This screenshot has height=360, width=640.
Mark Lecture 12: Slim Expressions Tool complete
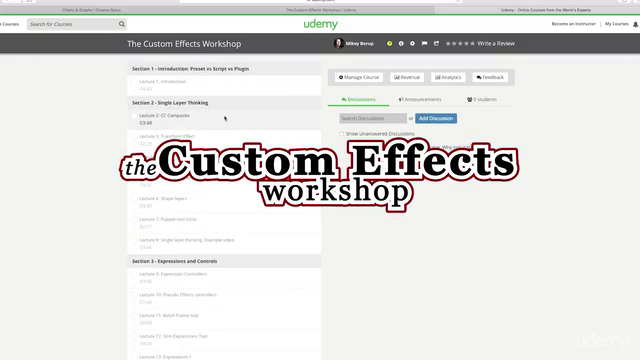coord(134,336)
